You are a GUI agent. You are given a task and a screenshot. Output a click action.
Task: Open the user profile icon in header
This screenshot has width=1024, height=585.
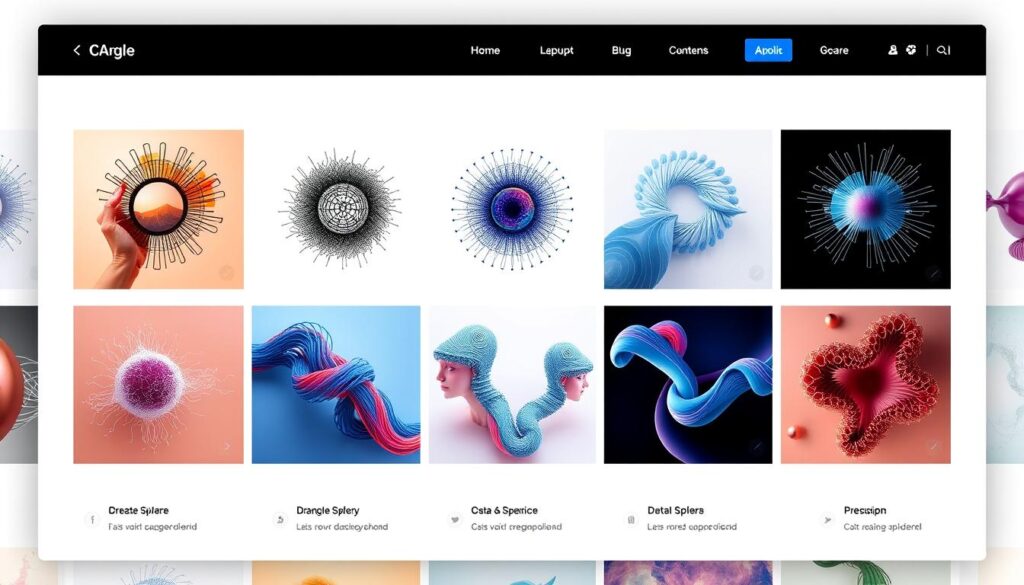click(x=893, y=50)
